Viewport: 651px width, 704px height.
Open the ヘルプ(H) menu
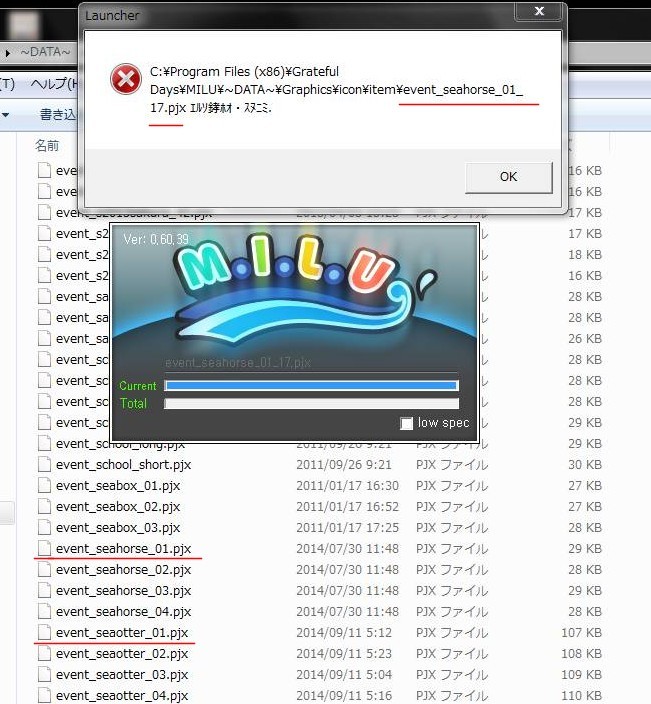(54, 83)
